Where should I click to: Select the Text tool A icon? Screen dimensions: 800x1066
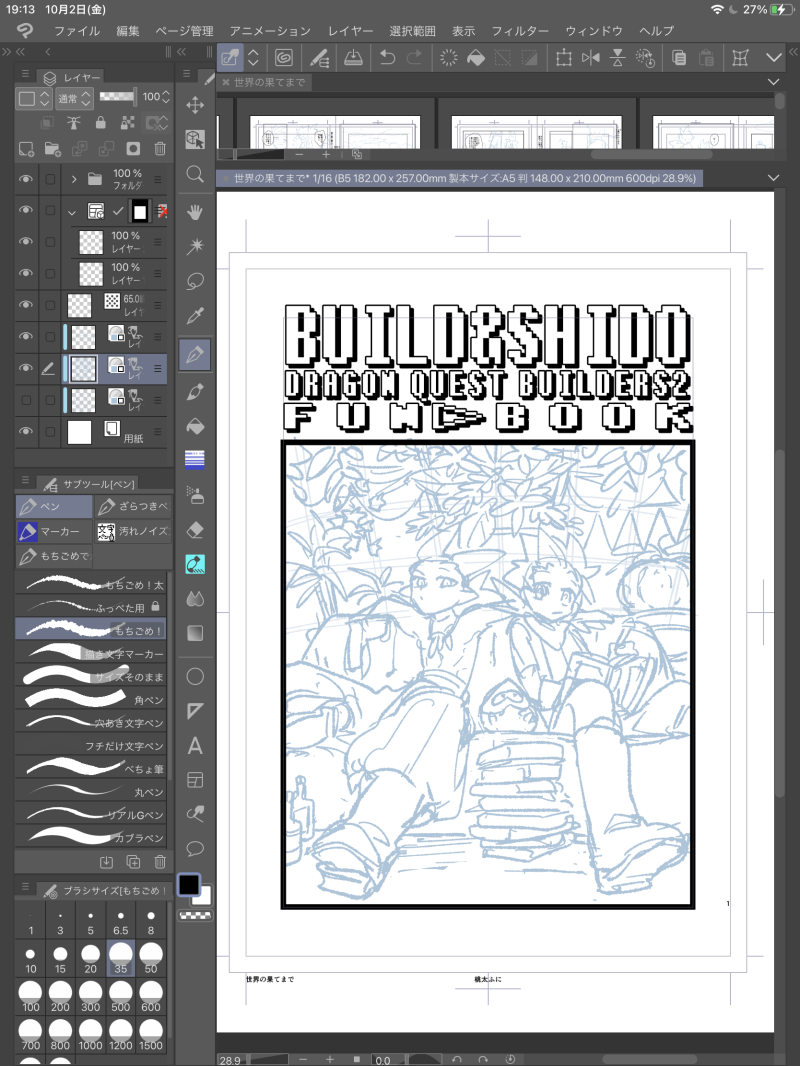pos(195,746)
